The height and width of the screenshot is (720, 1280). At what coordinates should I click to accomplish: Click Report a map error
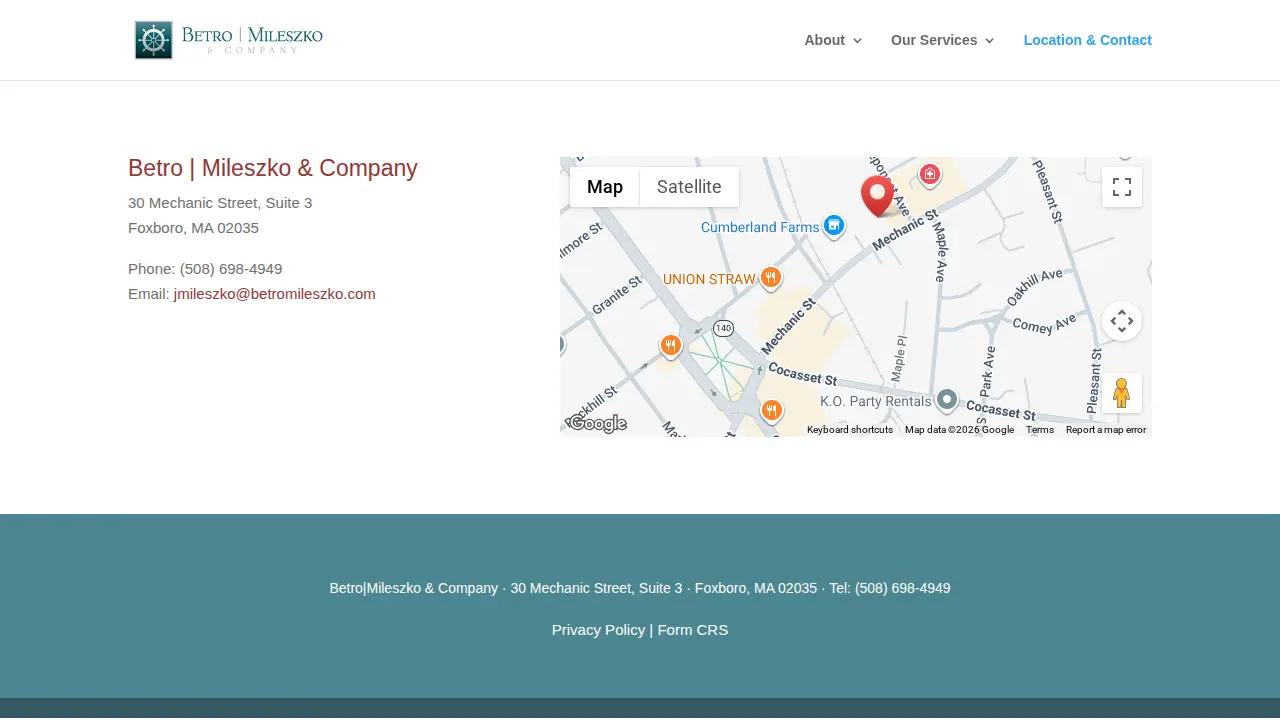click(1106, 430)
